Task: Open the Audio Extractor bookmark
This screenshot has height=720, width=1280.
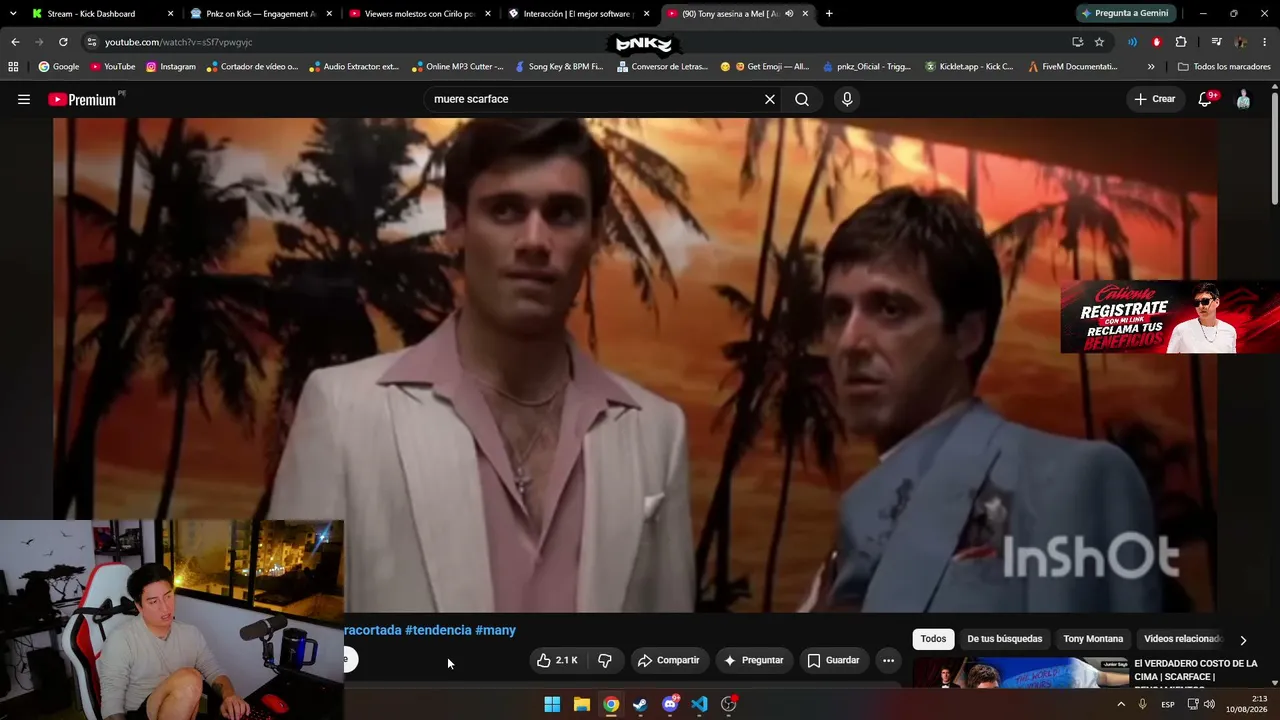Action: click(x=354, y=67)
